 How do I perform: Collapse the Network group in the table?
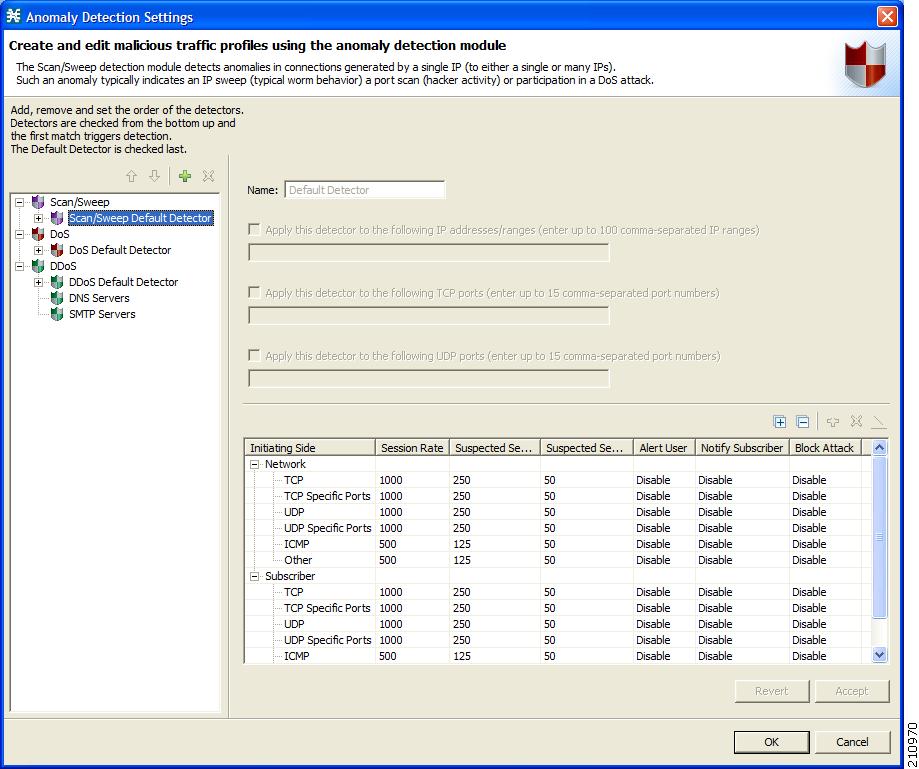256,464
